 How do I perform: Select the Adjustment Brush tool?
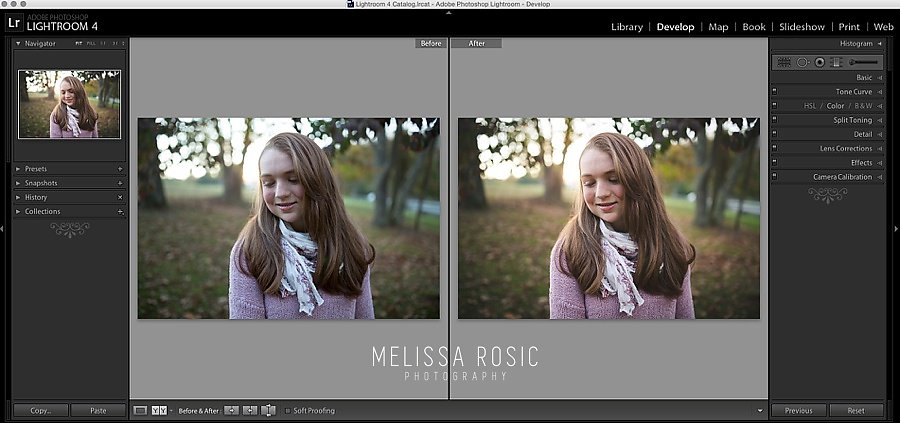pyautogui.click(x=863, y=62)
